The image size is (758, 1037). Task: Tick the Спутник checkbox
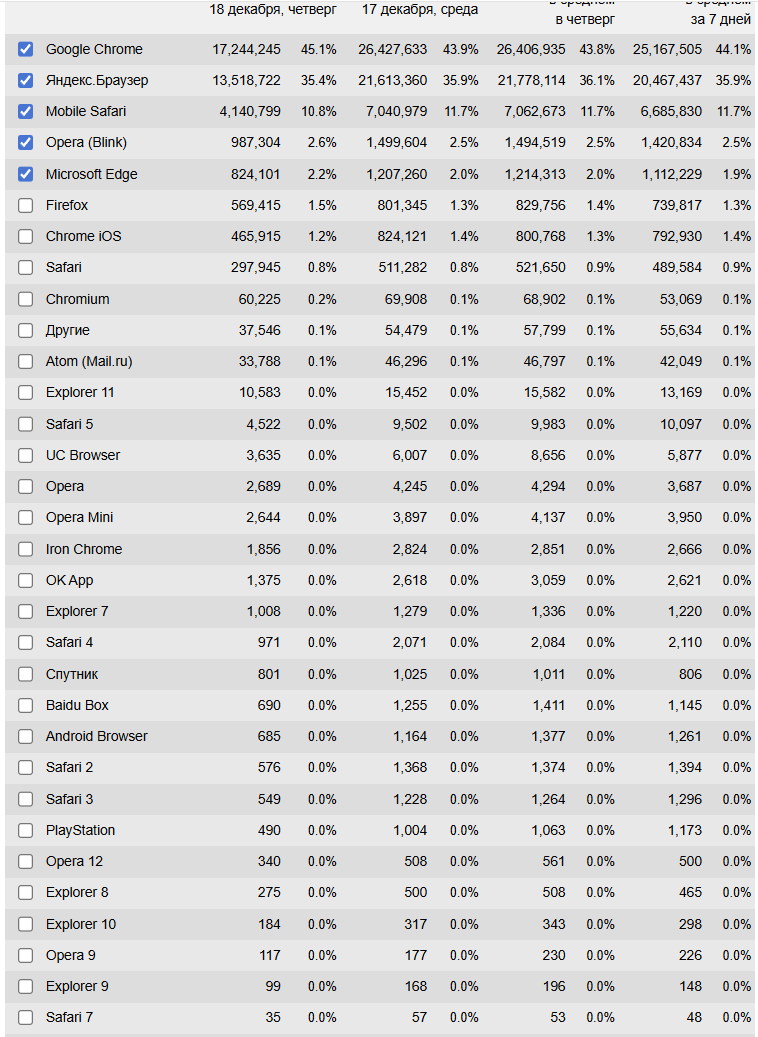coord(26,674)
